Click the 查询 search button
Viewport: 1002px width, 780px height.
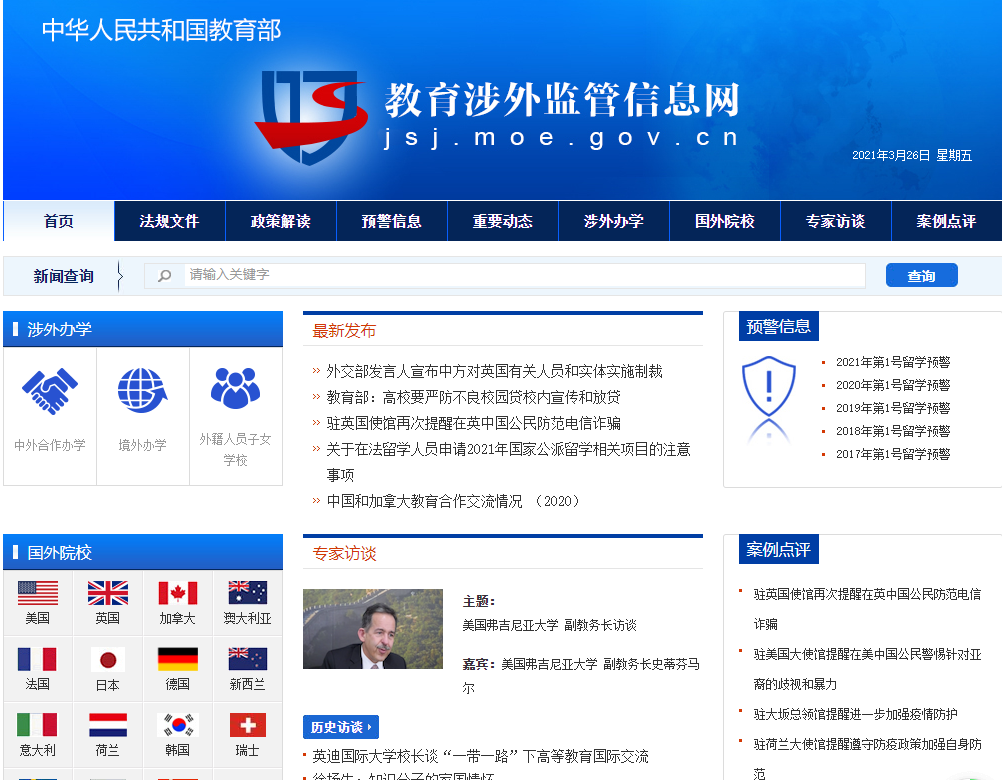(921, 275)
